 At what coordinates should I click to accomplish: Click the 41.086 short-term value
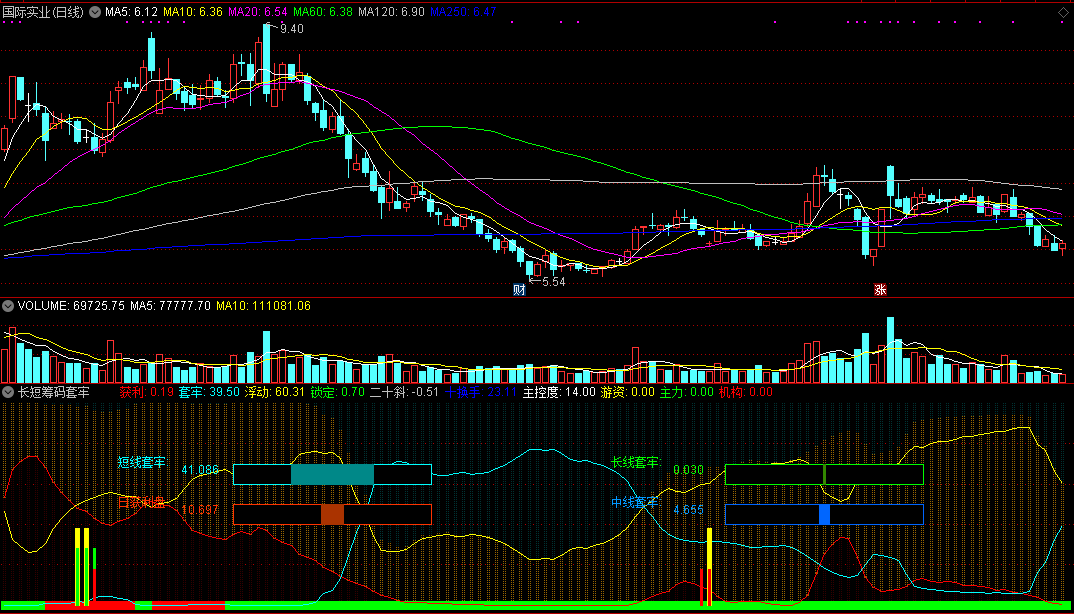coord(200,469)
